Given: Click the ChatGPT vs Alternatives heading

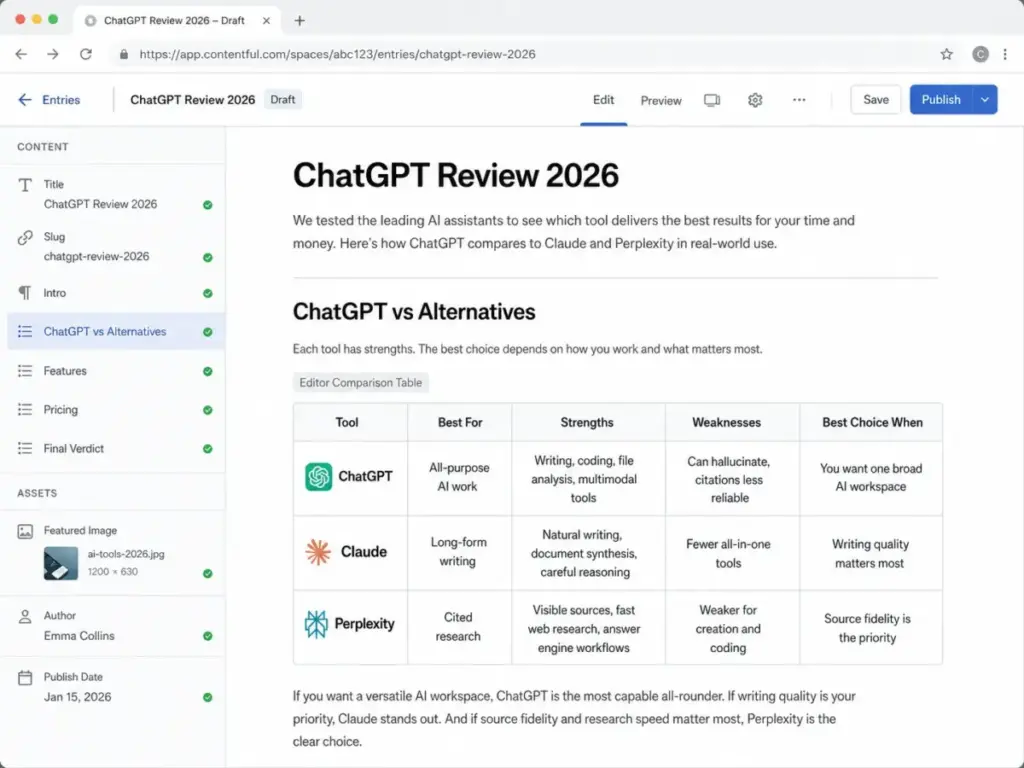Looking at the screenshot, I should tap(414, 312).
